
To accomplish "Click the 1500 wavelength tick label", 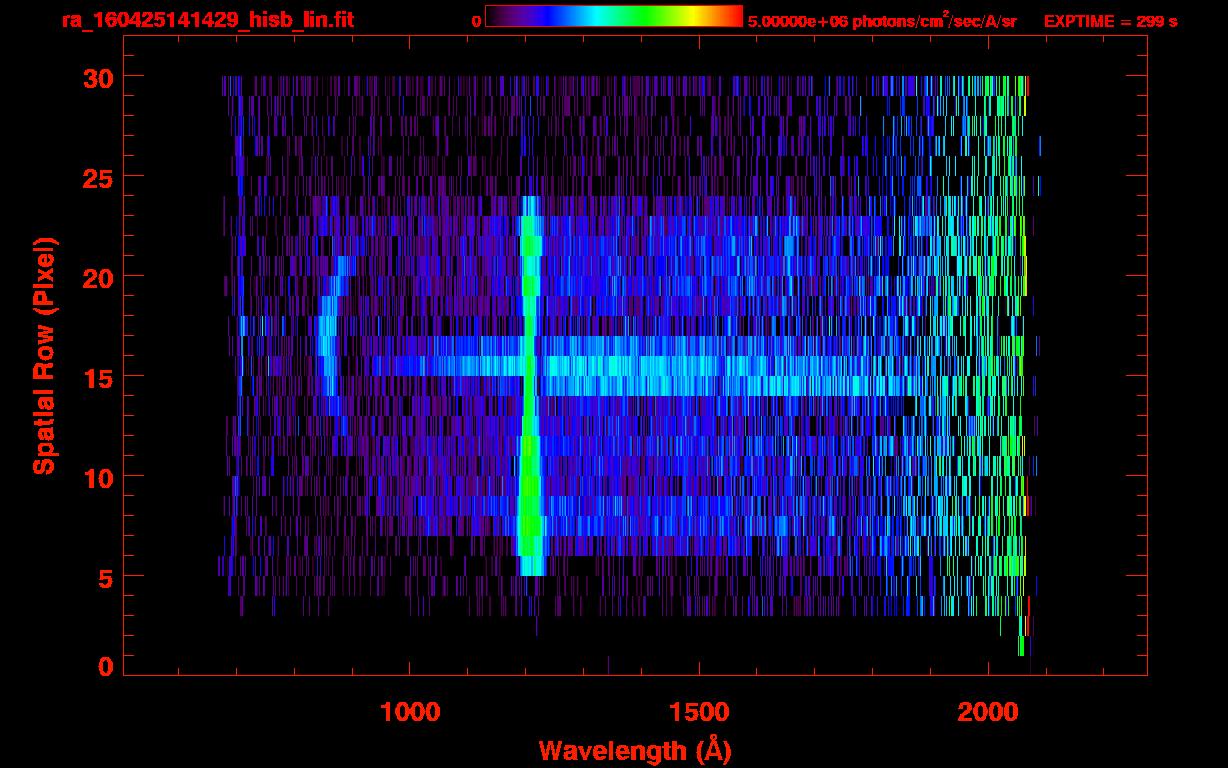I will 698,712.
